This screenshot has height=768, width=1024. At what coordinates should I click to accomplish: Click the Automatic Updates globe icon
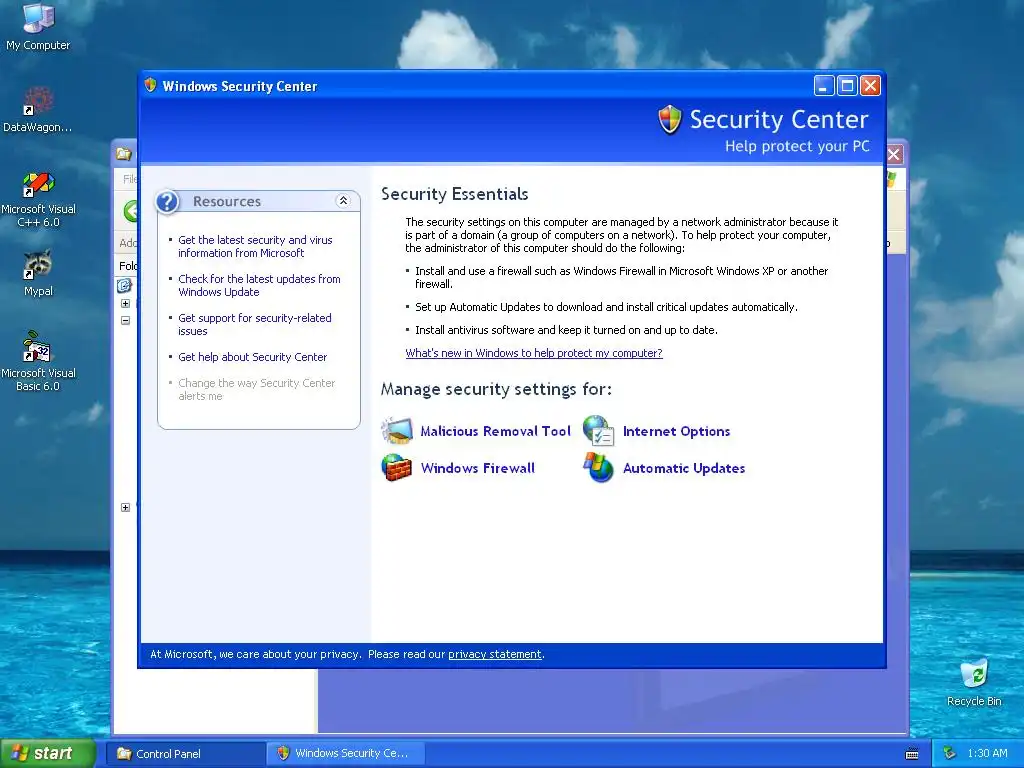598,468
